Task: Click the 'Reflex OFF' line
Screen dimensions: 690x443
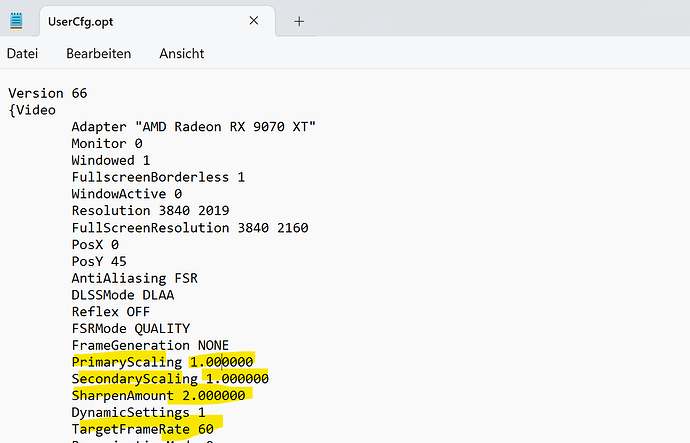Action: 111,311
